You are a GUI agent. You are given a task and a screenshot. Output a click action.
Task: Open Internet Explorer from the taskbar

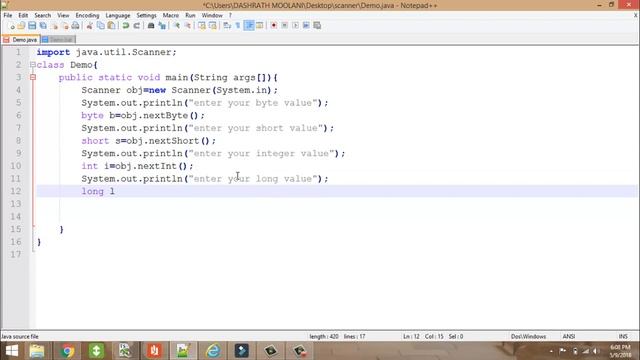coord(213,351)
